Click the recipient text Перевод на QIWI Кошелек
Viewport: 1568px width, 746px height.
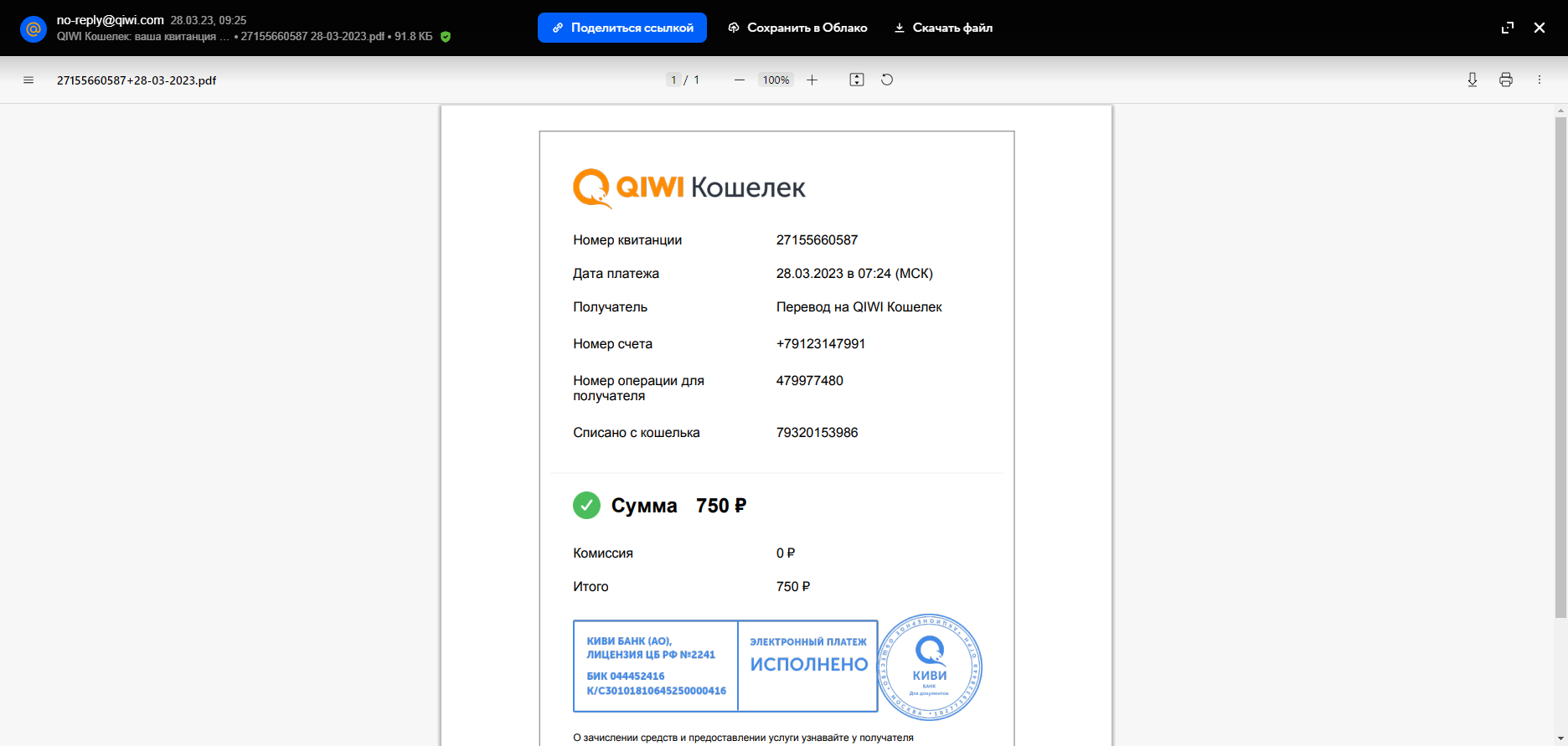pos(859,307)
